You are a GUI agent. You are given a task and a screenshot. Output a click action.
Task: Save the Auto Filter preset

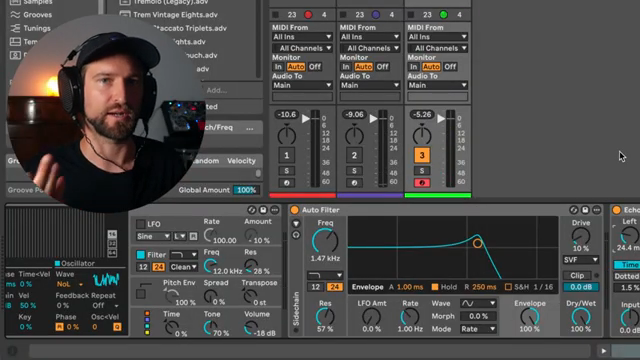[585, 210]
